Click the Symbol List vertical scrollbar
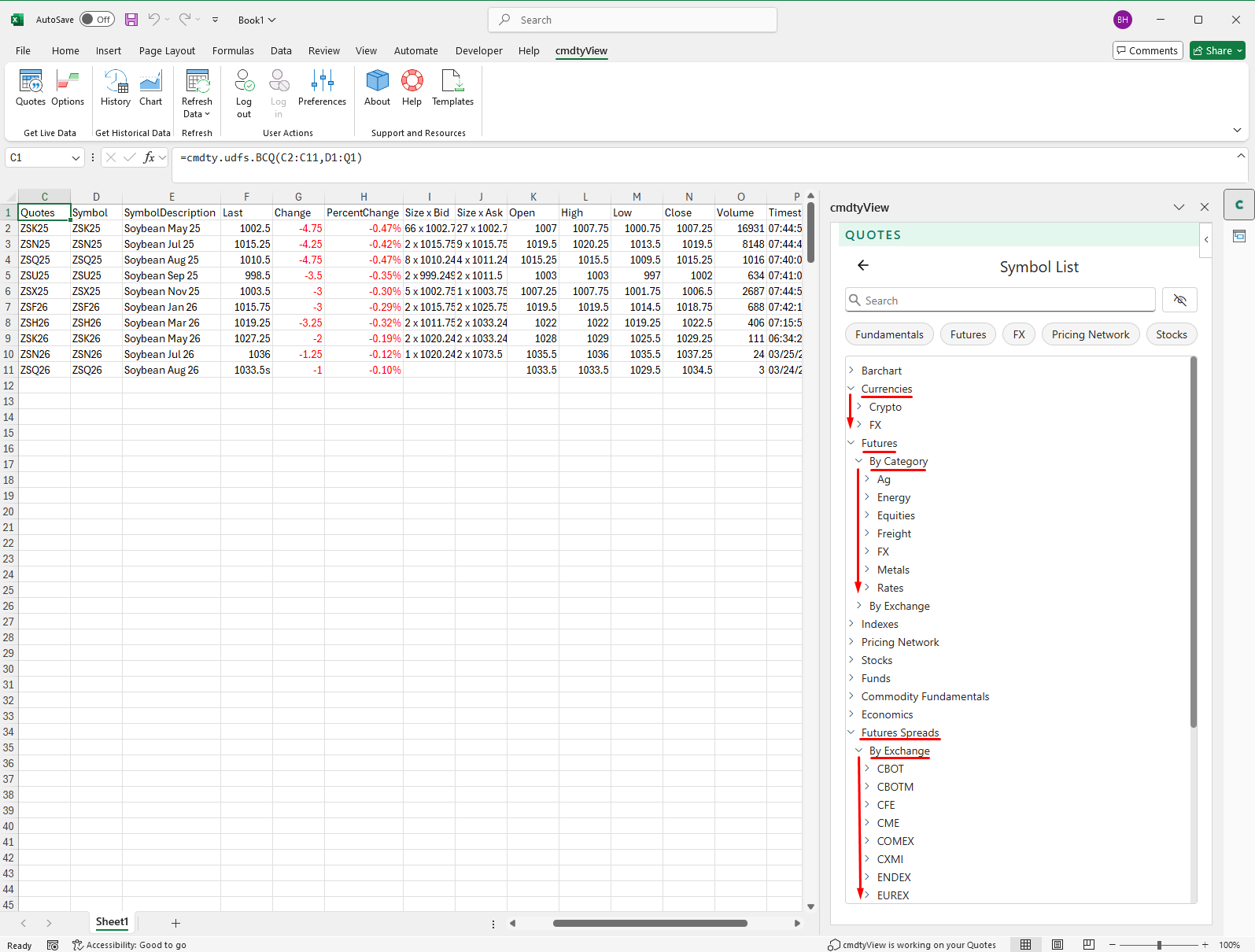This screenshot has width=1255, height=952. click(x=1193, y=541)
